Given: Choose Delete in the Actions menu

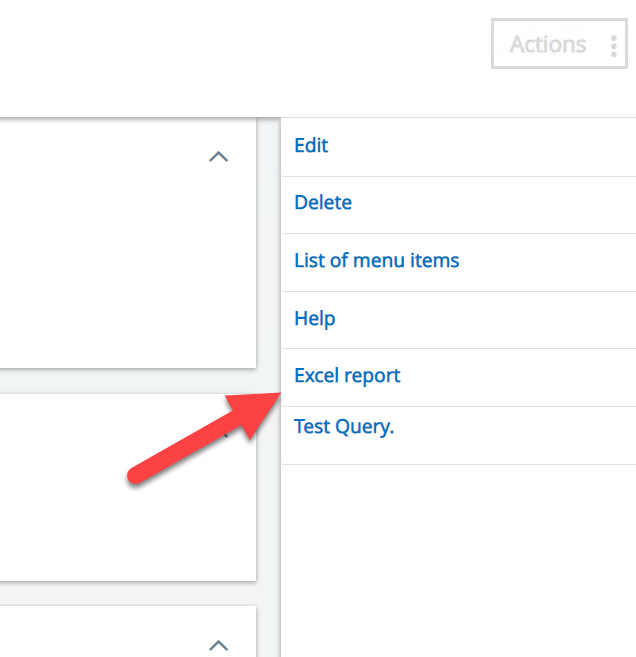Looking at the screenshot, I should click(459, 205).
